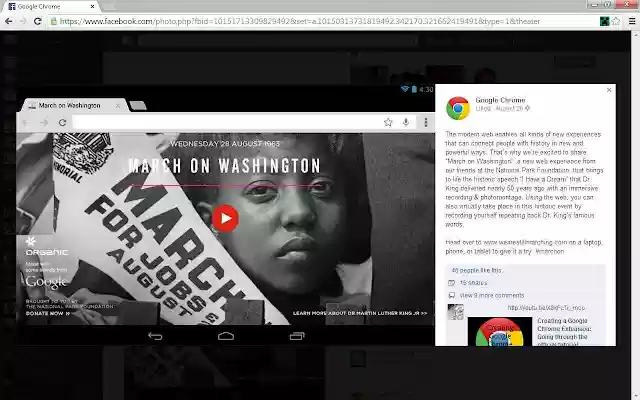Click the browser forward arrow button
This screenshot has height=400, width=640.
pos(23,21)
